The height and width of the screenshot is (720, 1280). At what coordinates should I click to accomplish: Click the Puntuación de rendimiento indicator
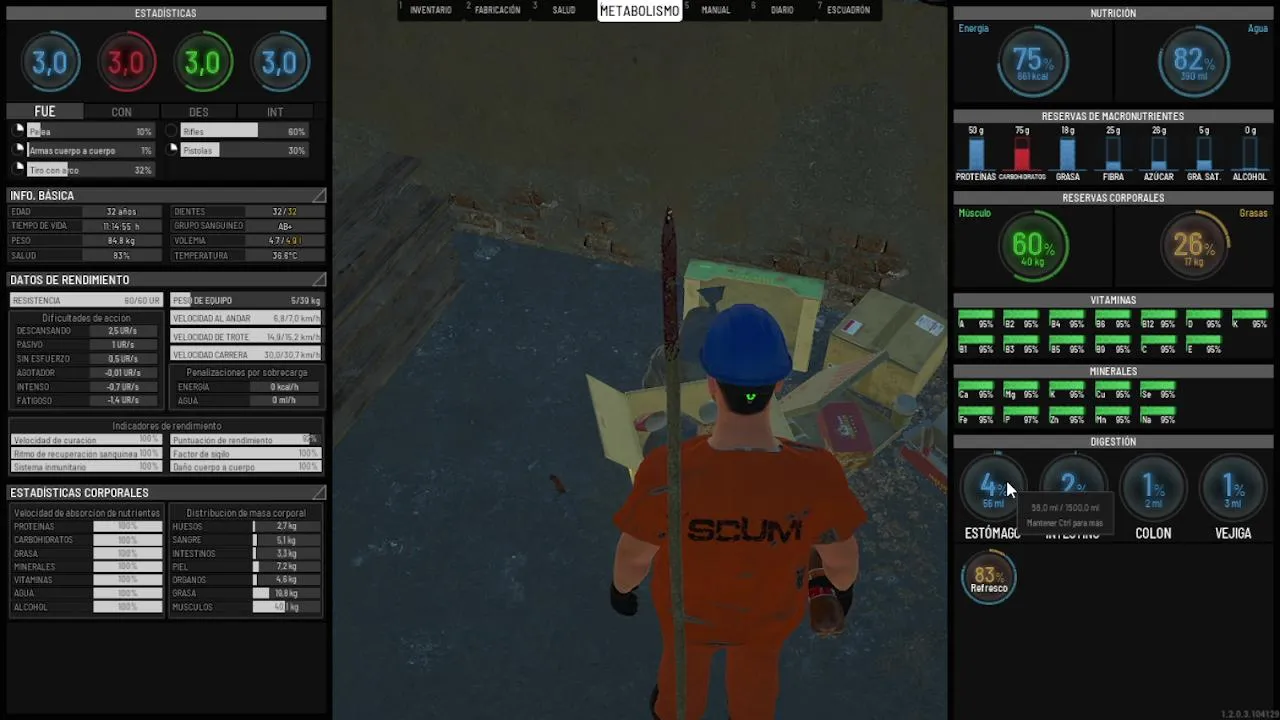tap(246, 440)
